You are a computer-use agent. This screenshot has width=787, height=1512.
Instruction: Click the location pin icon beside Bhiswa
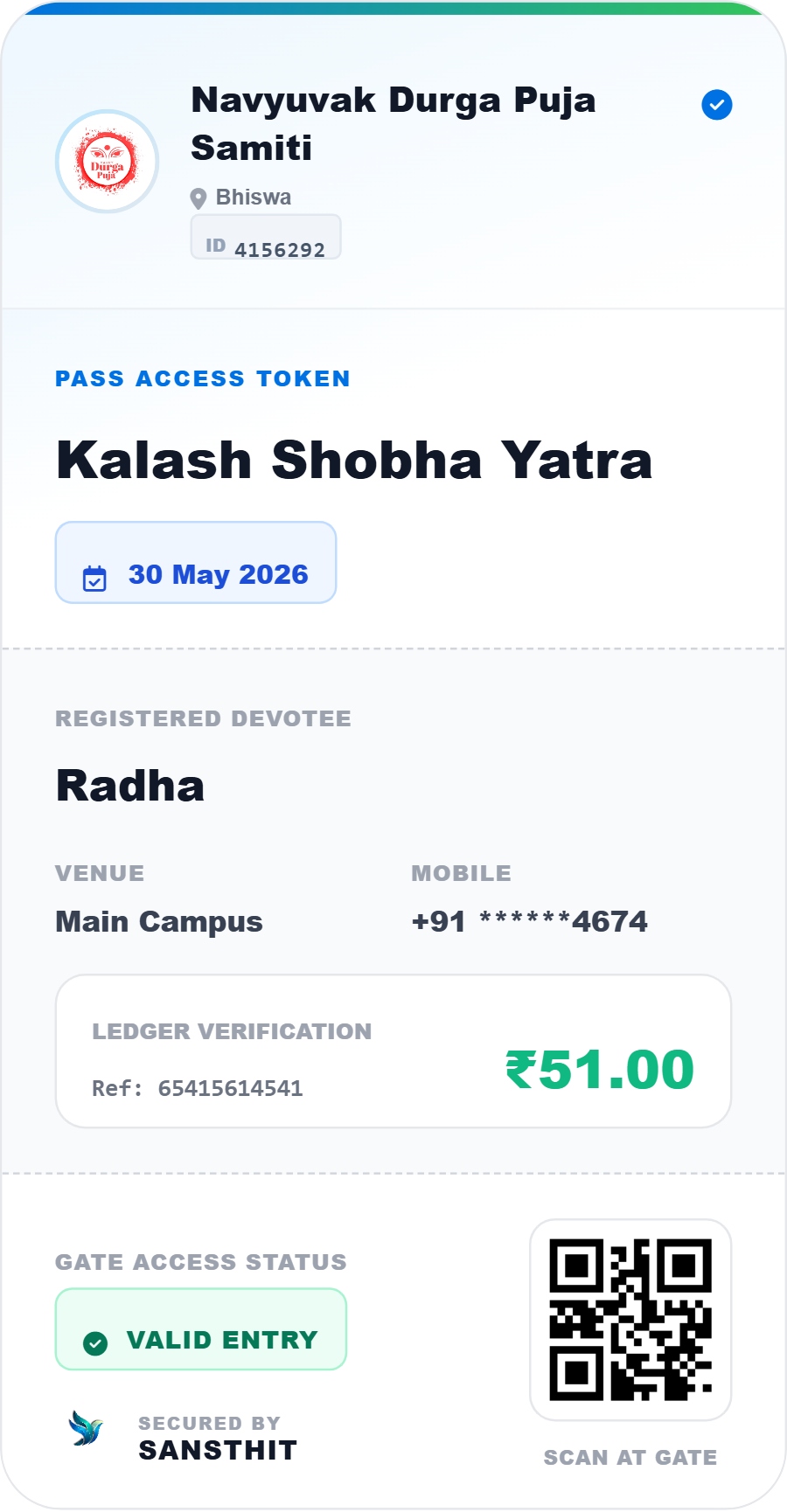point(198,198)
